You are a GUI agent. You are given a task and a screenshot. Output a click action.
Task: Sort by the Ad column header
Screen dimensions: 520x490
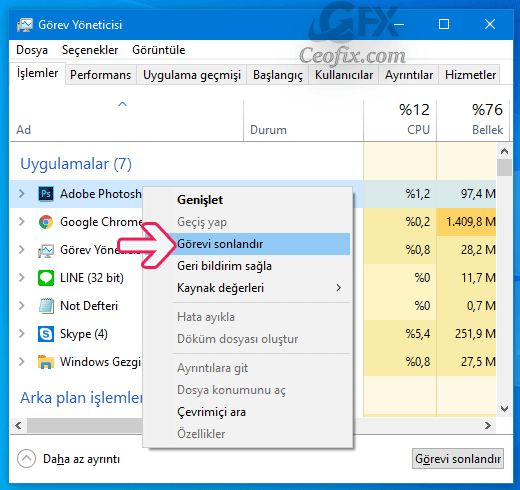127,120
